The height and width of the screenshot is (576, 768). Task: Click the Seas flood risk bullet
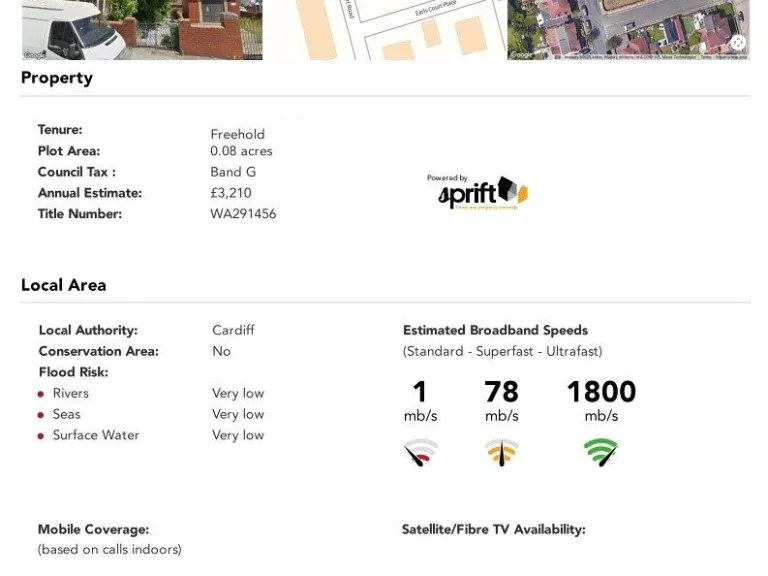pos(41,415)
